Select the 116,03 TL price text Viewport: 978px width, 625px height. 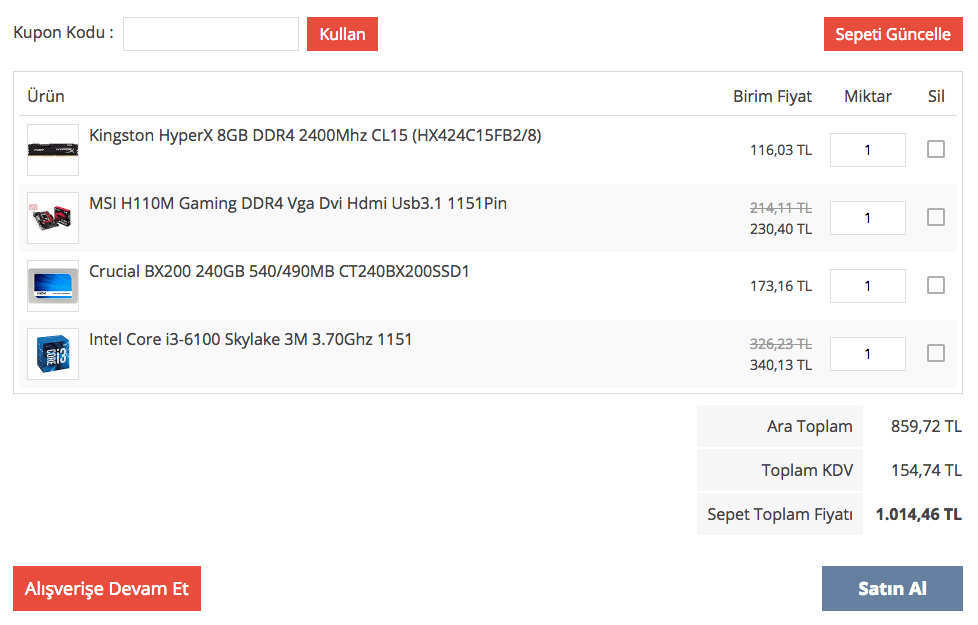coord(781,150)
